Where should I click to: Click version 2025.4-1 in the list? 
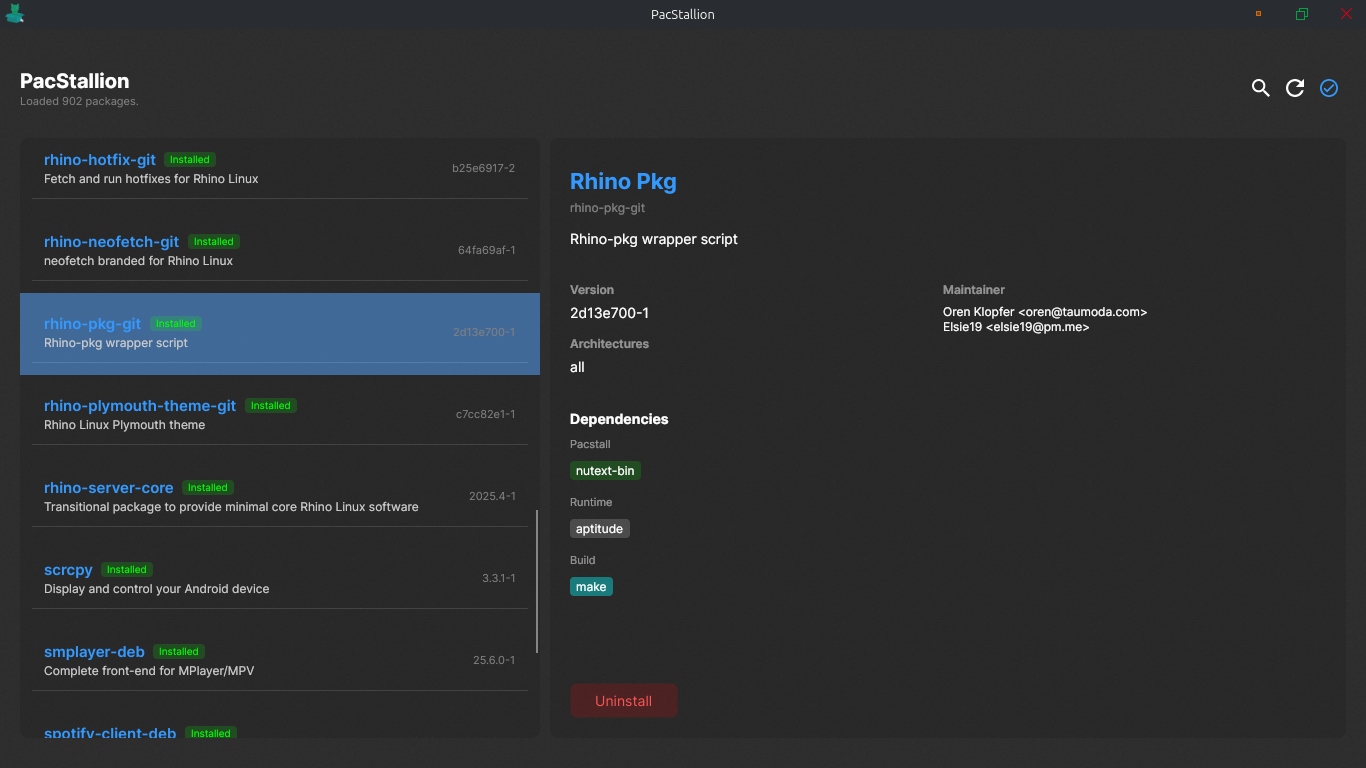[x=492, y=496]
